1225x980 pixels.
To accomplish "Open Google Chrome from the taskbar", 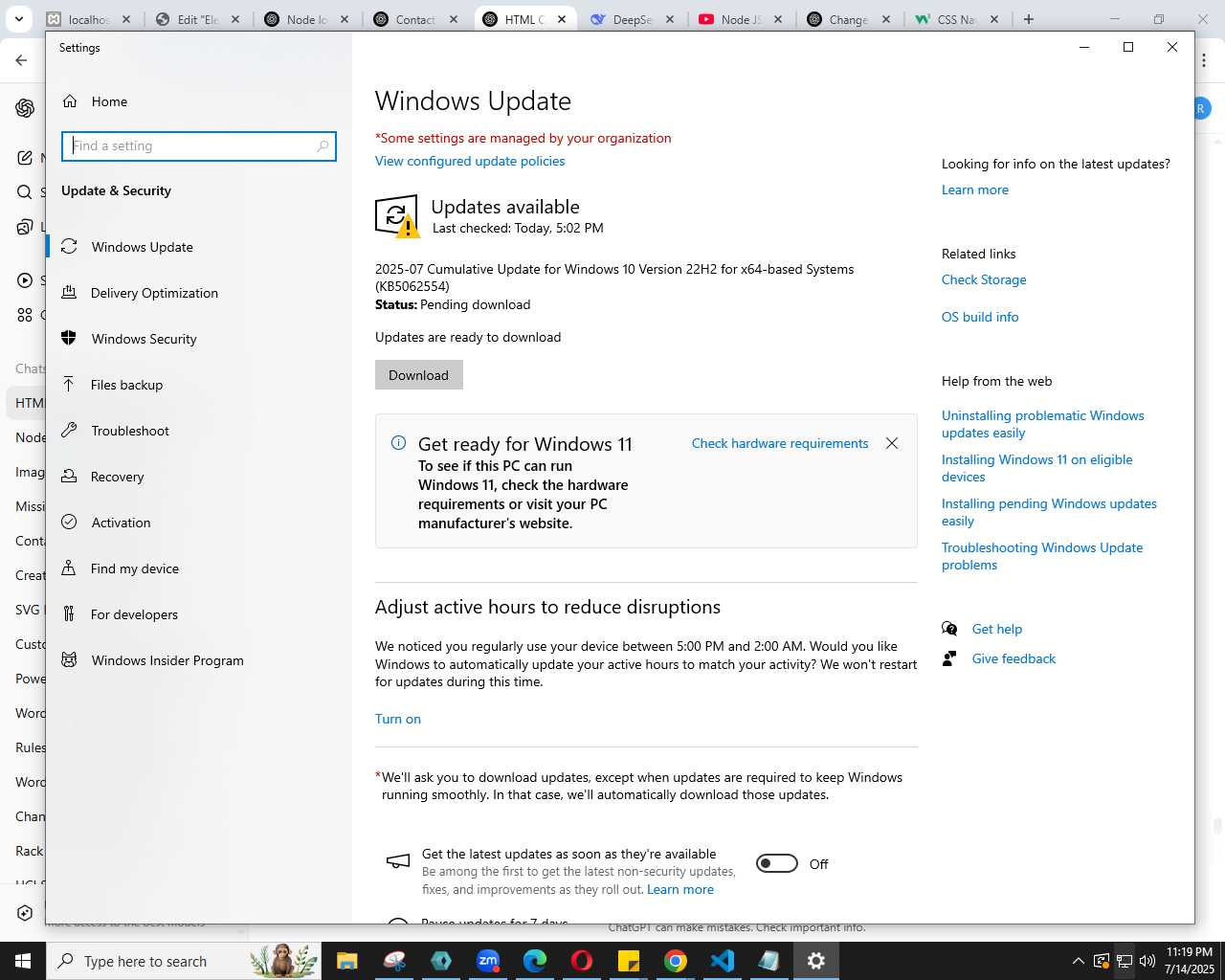I will (x=676, y=961).
